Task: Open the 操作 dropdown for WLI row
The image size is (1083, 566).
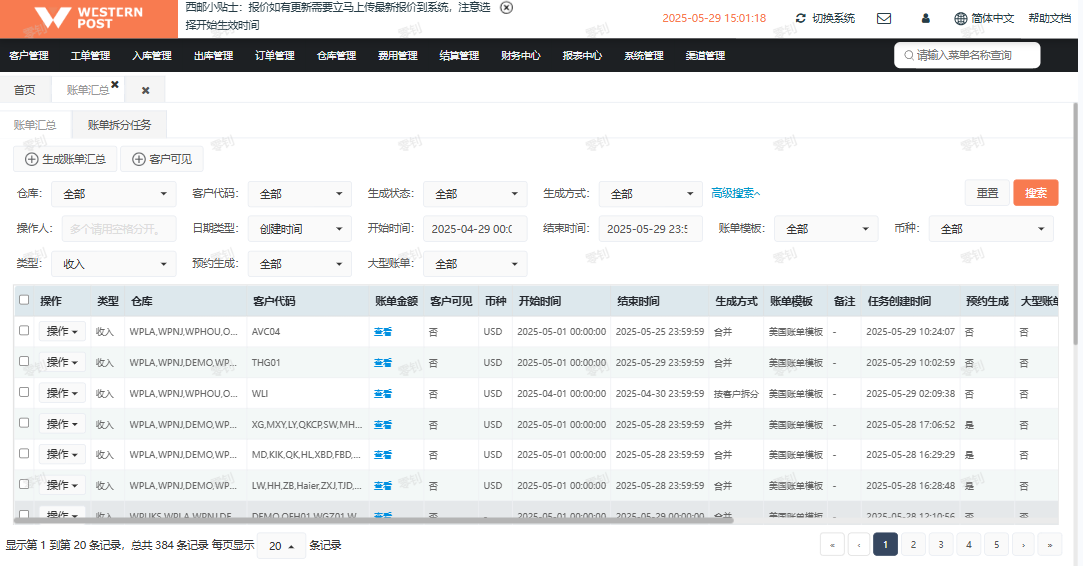Action: coord(62,393)
